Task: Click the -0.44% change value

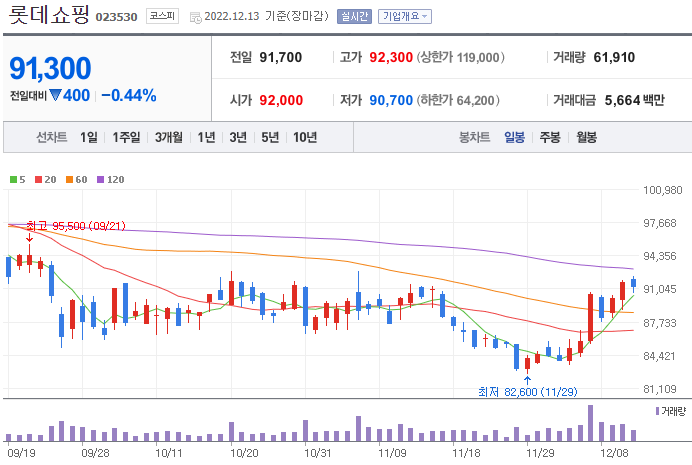Action: click(x=129, y=95)
